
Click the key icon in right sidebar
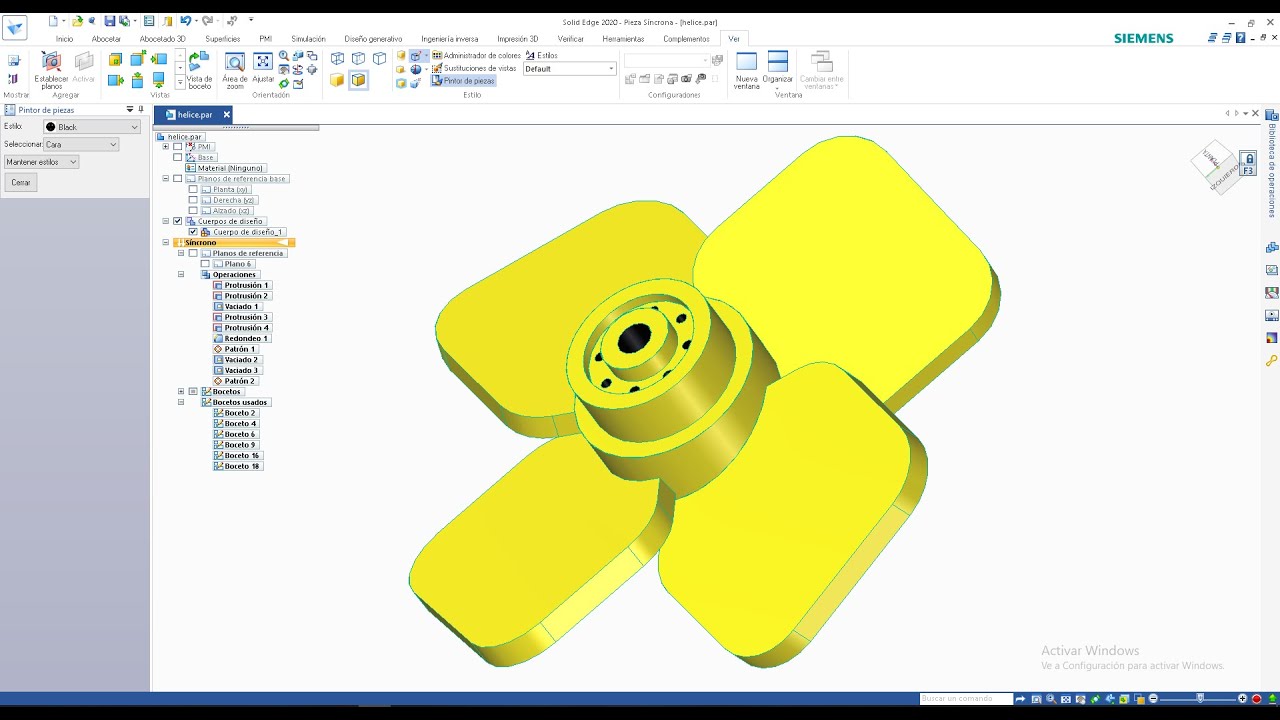[1272, 360]
